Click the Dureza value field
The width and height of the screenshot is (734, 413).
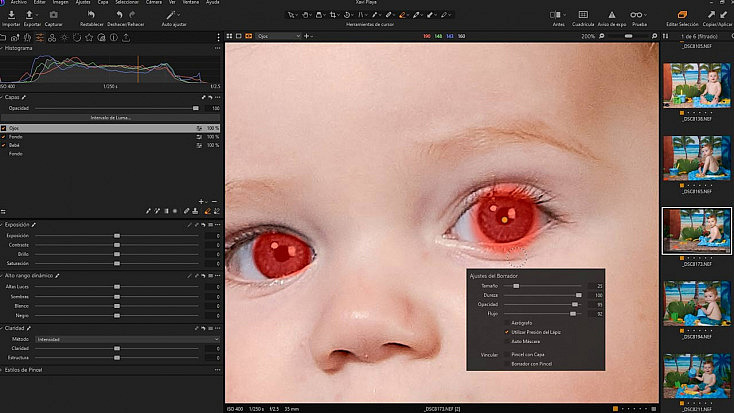click(x=597, y=295)
